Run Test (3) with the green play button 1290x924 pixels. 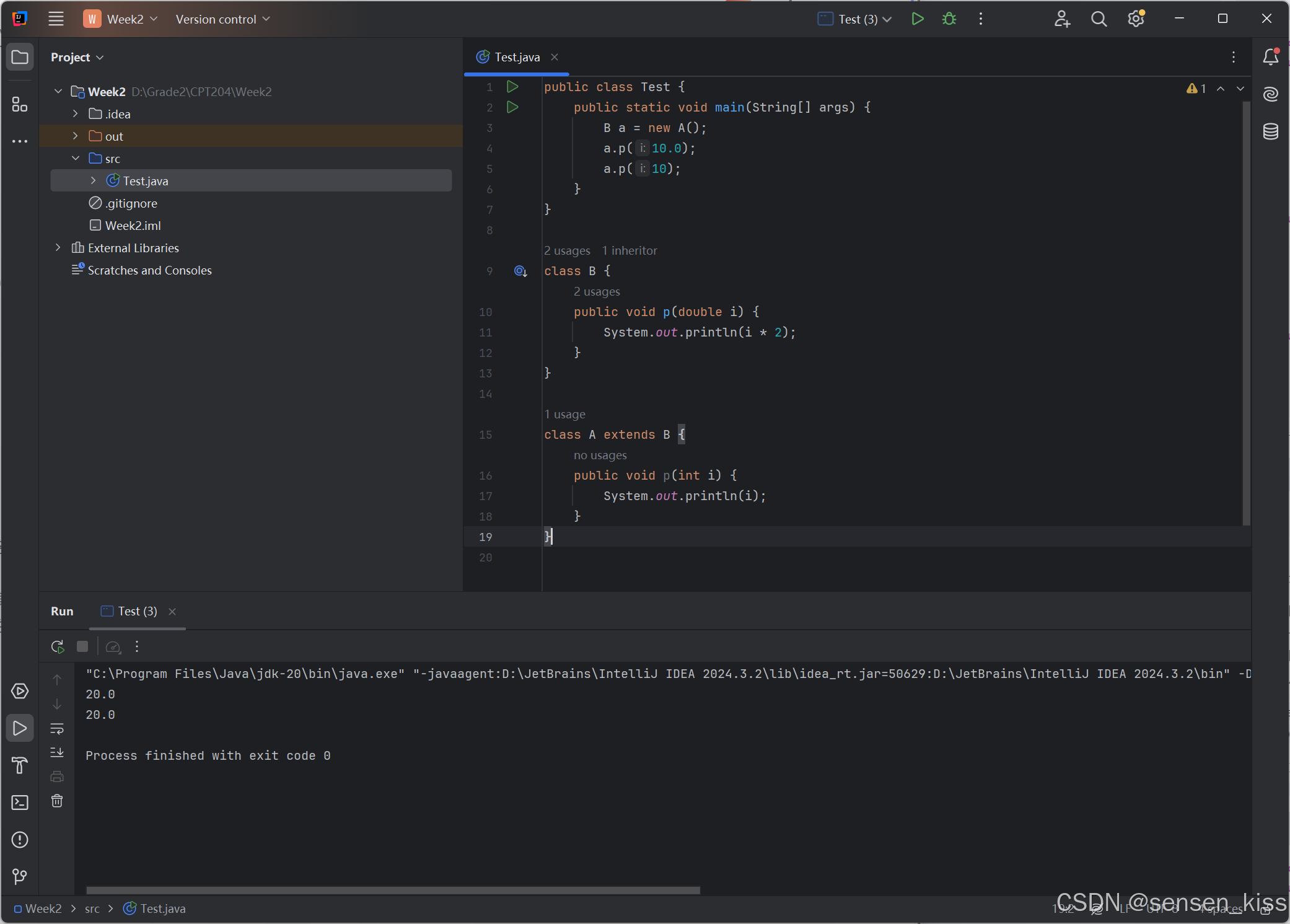918,19
